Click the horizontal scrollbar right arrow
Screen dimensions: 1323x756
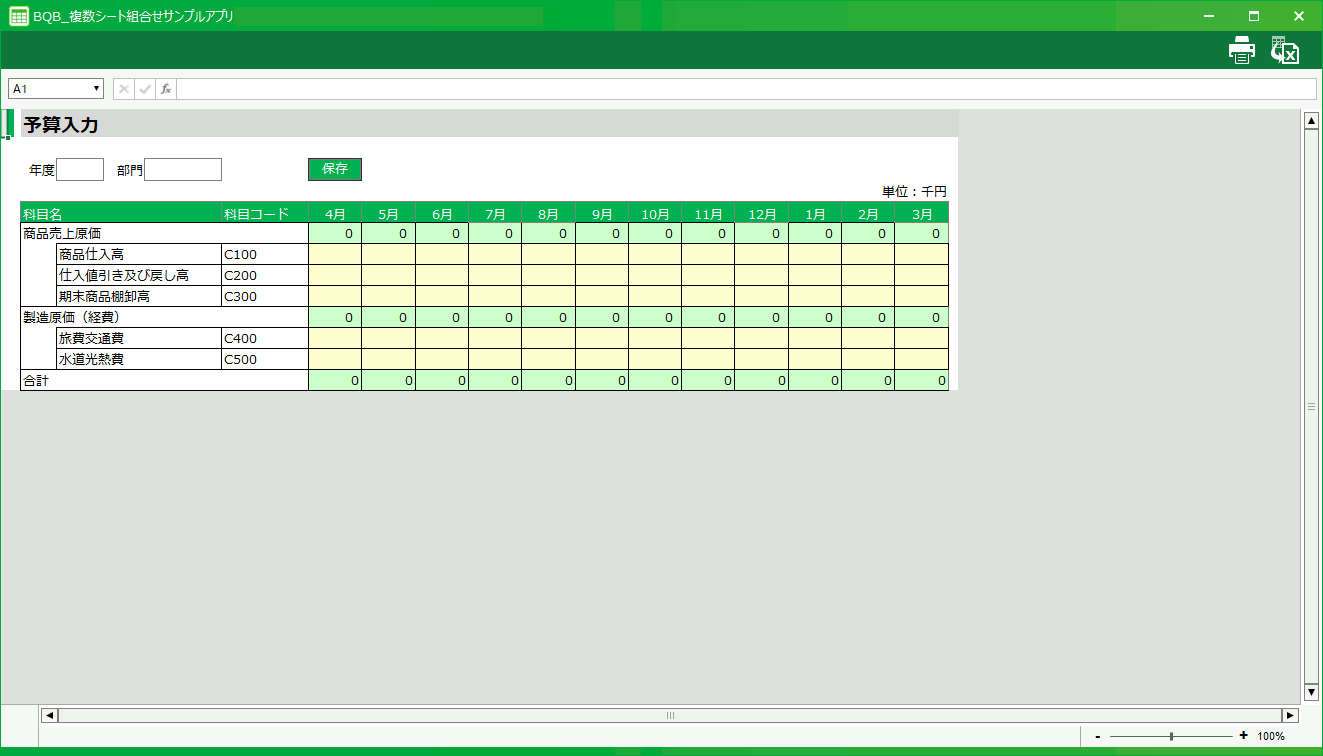click(x=1290, y=715)
